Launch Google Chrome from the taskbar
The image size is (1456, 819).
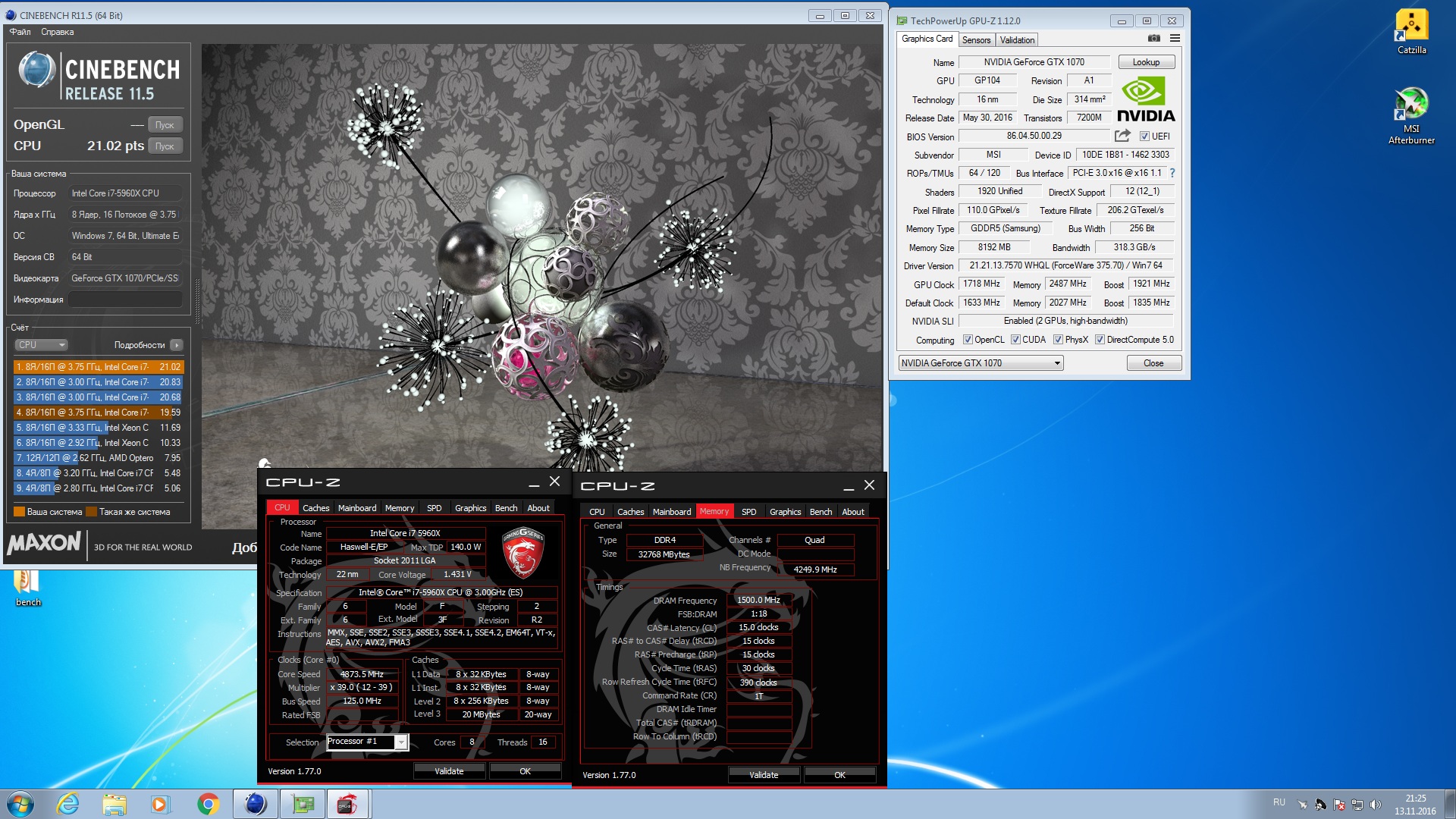point(208,804)
